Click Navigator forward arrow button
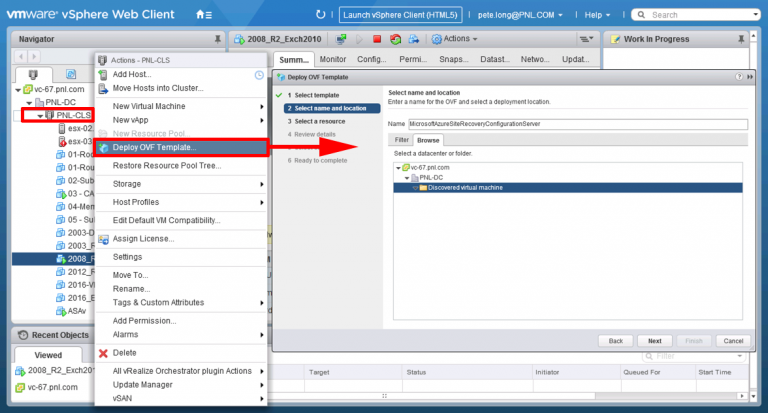Screen dimensions: 768x413 tap(34, 56)
